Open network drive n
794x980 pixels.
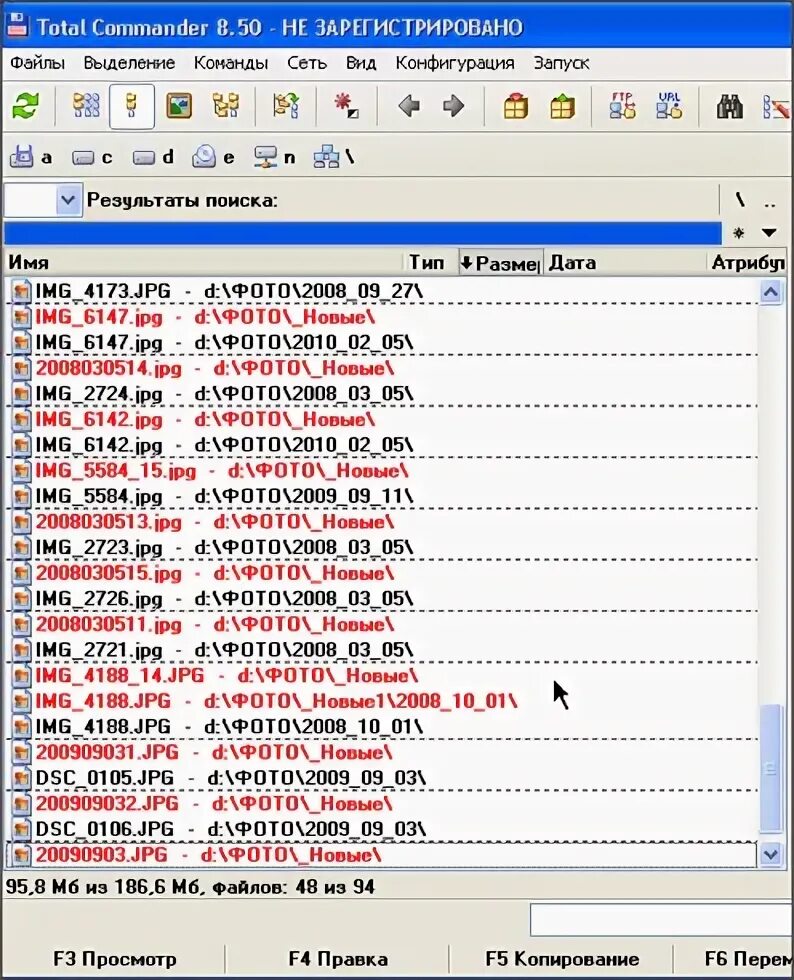pos(274,157)
